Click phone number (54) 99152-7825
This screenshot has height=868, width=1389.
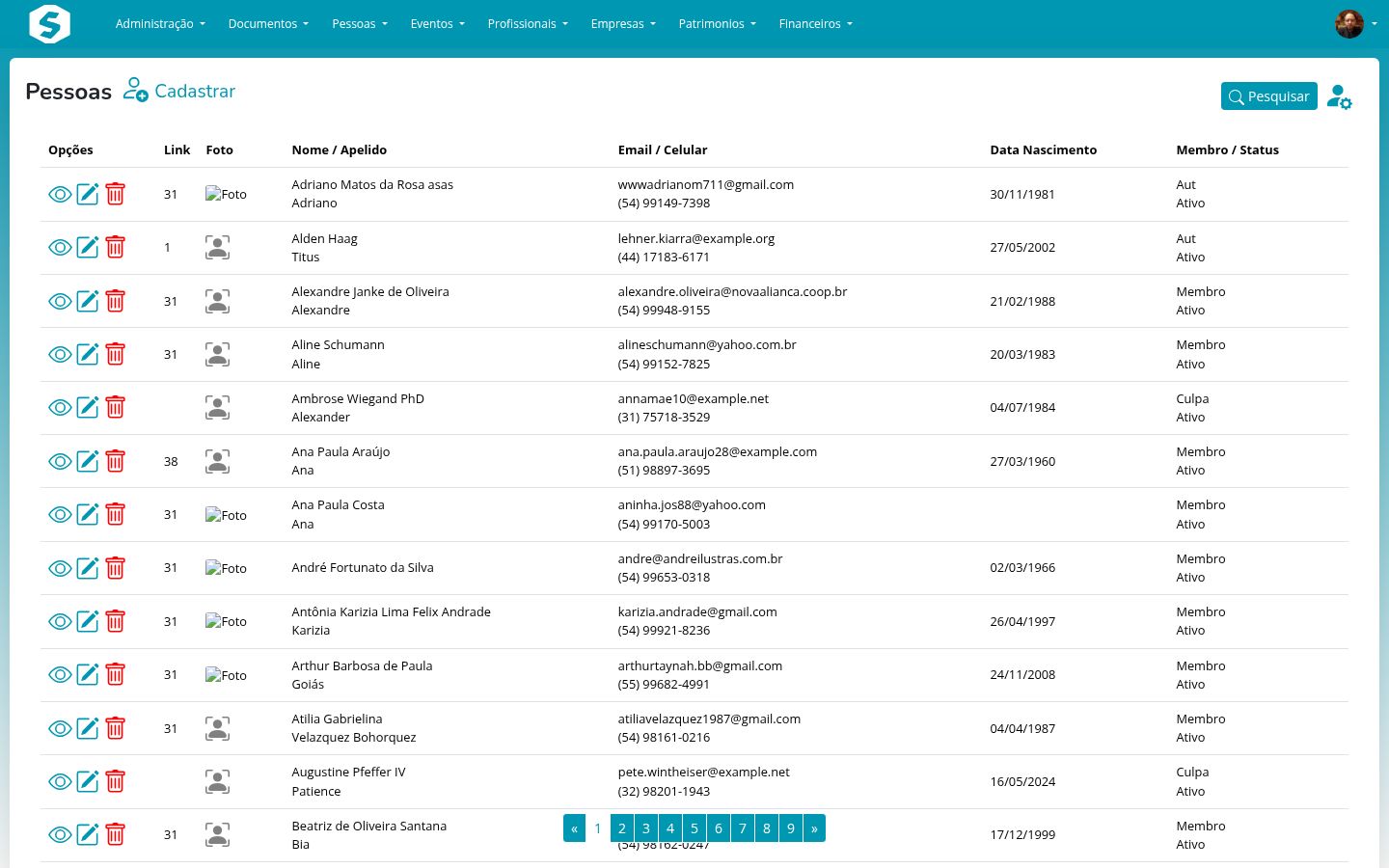[664, 364]
